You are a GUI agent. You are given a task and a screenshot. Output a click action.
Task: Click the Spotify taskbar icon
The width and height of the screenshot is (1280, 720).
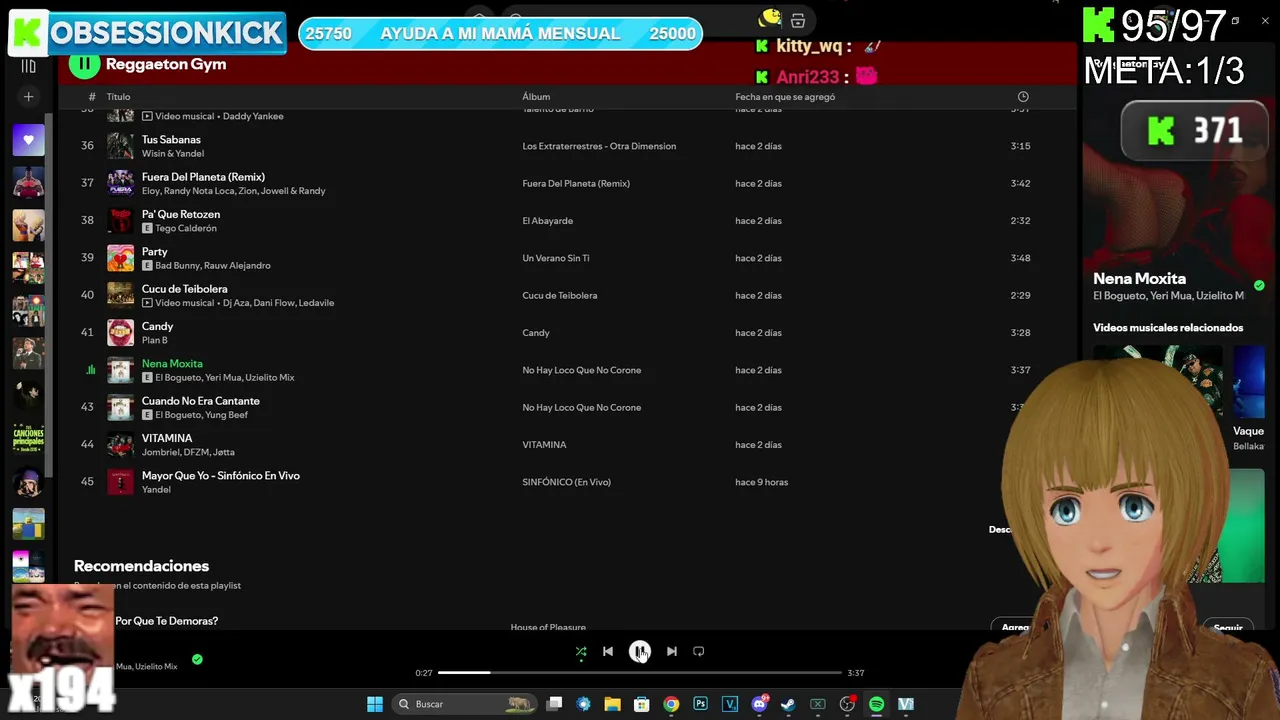point(876,704)
